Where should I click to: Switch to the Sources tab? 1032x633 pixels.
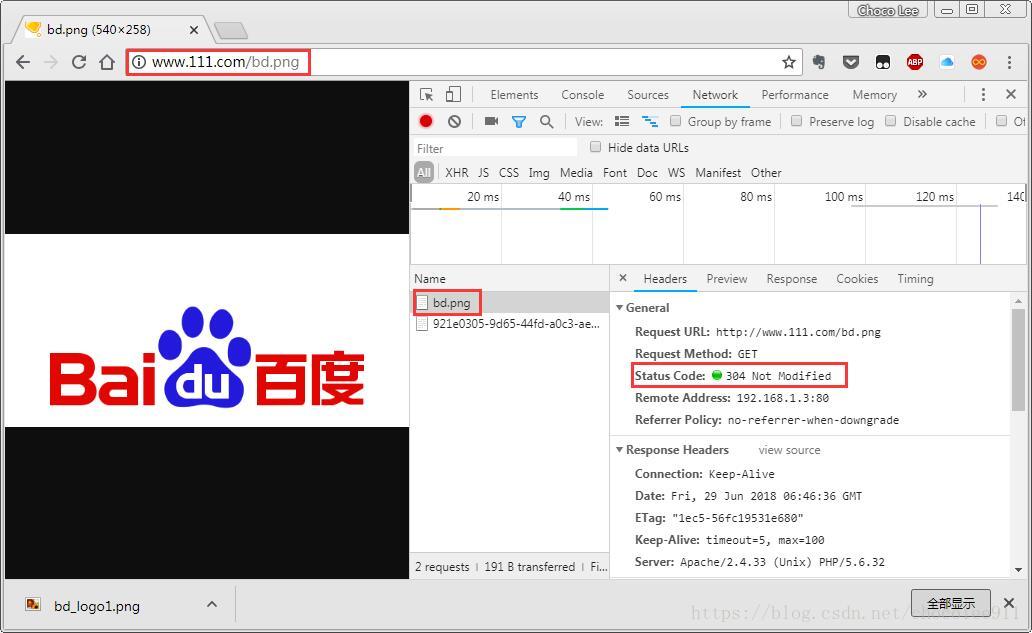pos(648,95)
